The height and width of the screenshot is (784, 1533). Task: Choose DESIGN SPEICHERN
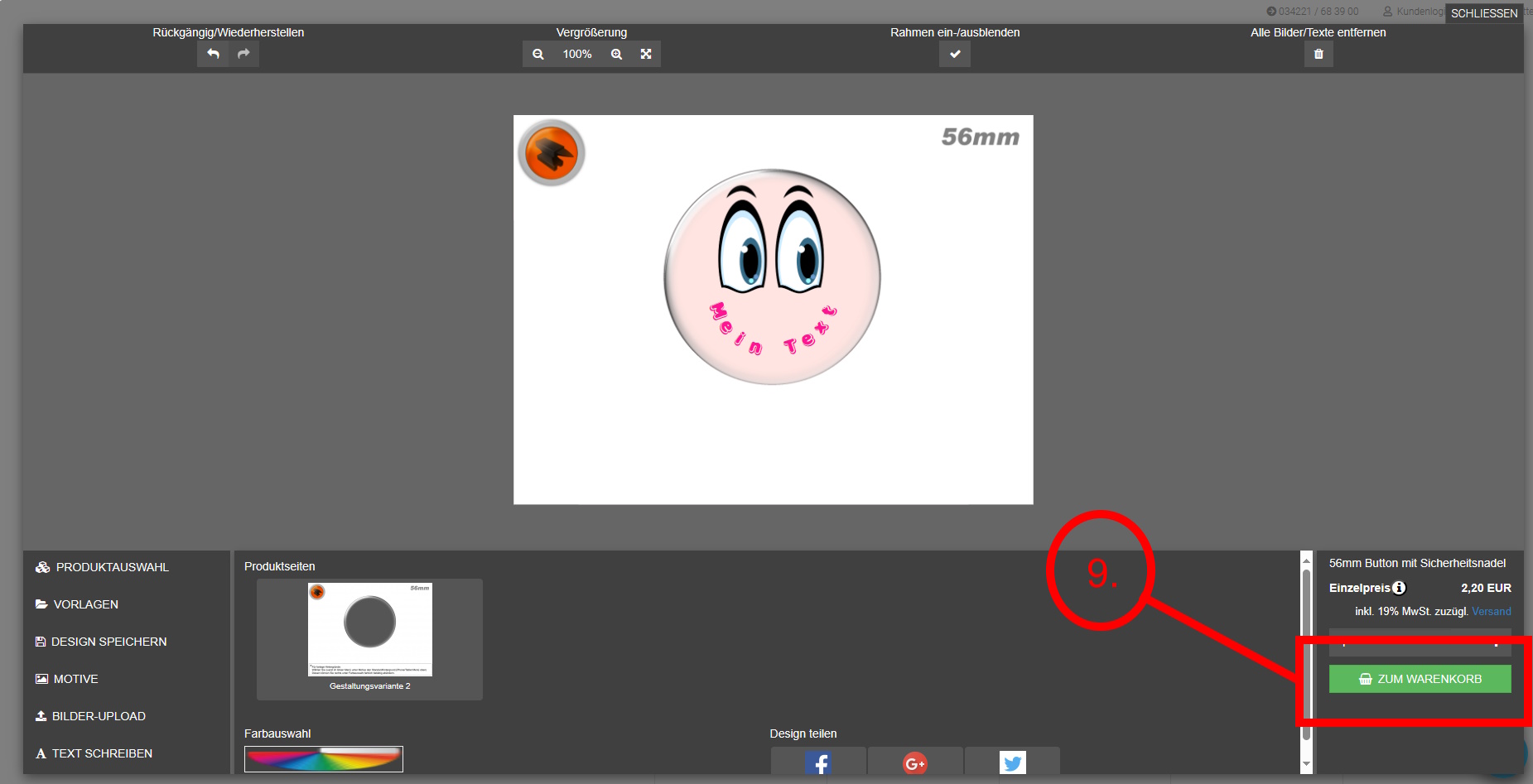pyautogui.click(x=101, y=642)
